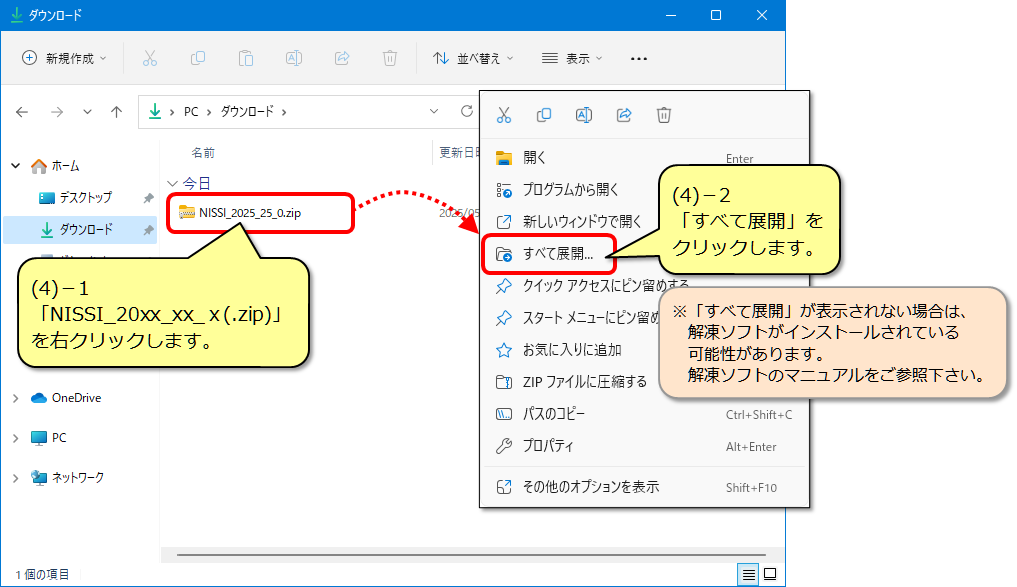Go up one folder with up arrow

[117, 112]
